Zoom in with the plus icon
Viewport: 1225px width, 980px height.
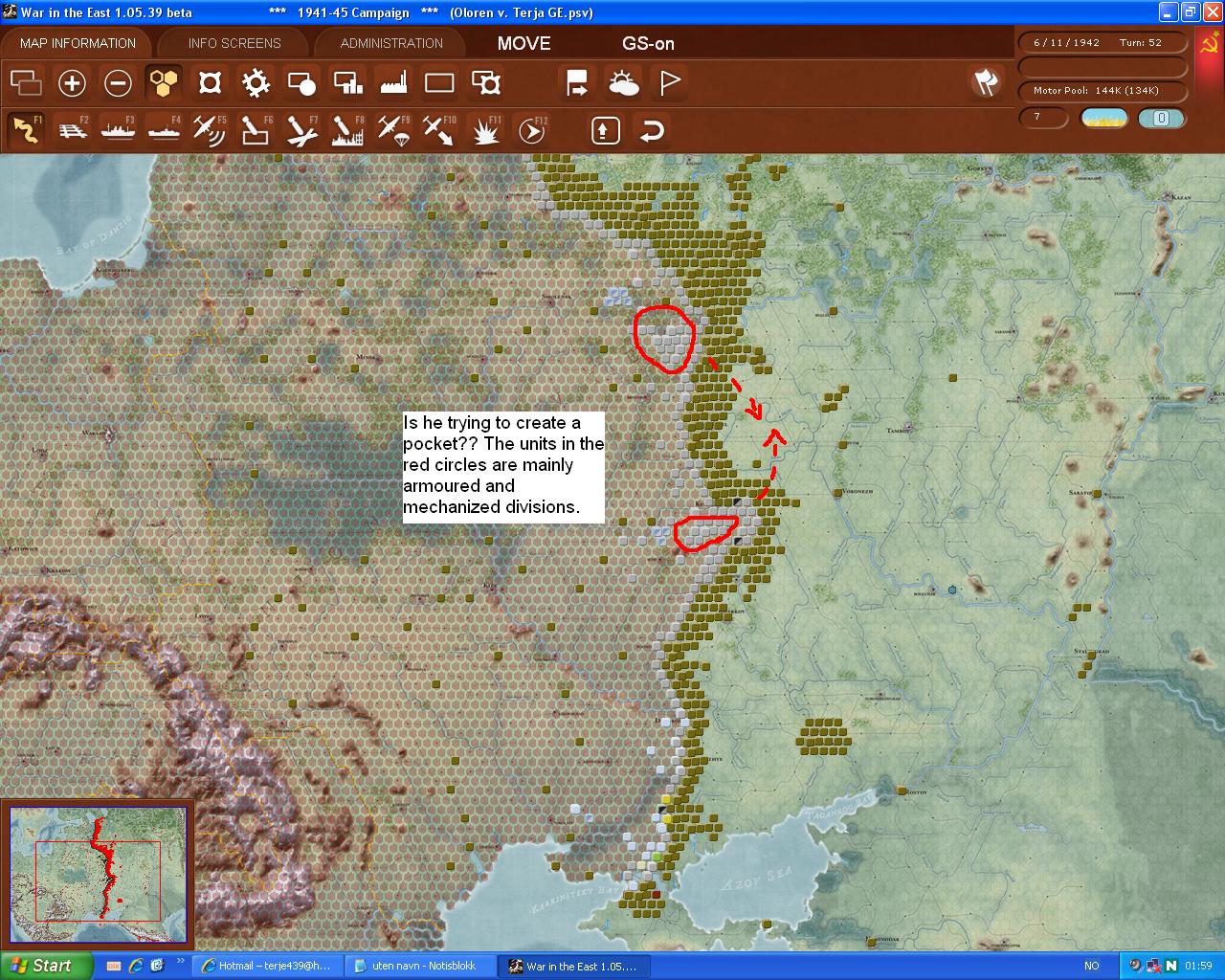pyautogui.click(x=72, y=83)
